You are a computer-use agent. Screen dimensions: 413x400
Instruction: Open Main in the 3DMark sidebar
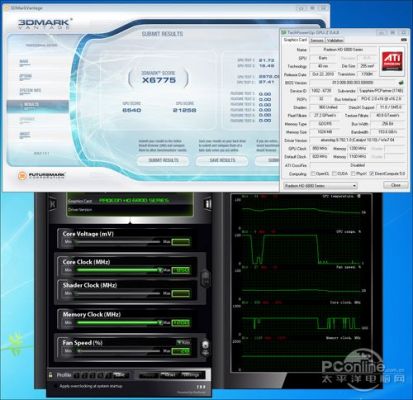pyautogui.click(x=24, y=62)
